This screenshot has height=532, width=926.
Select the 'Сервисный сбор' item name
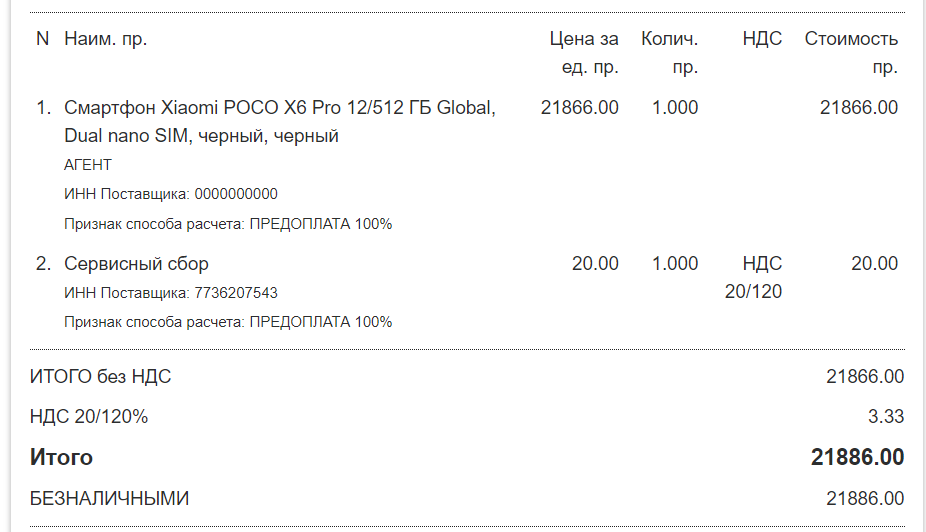pos(136,264)
